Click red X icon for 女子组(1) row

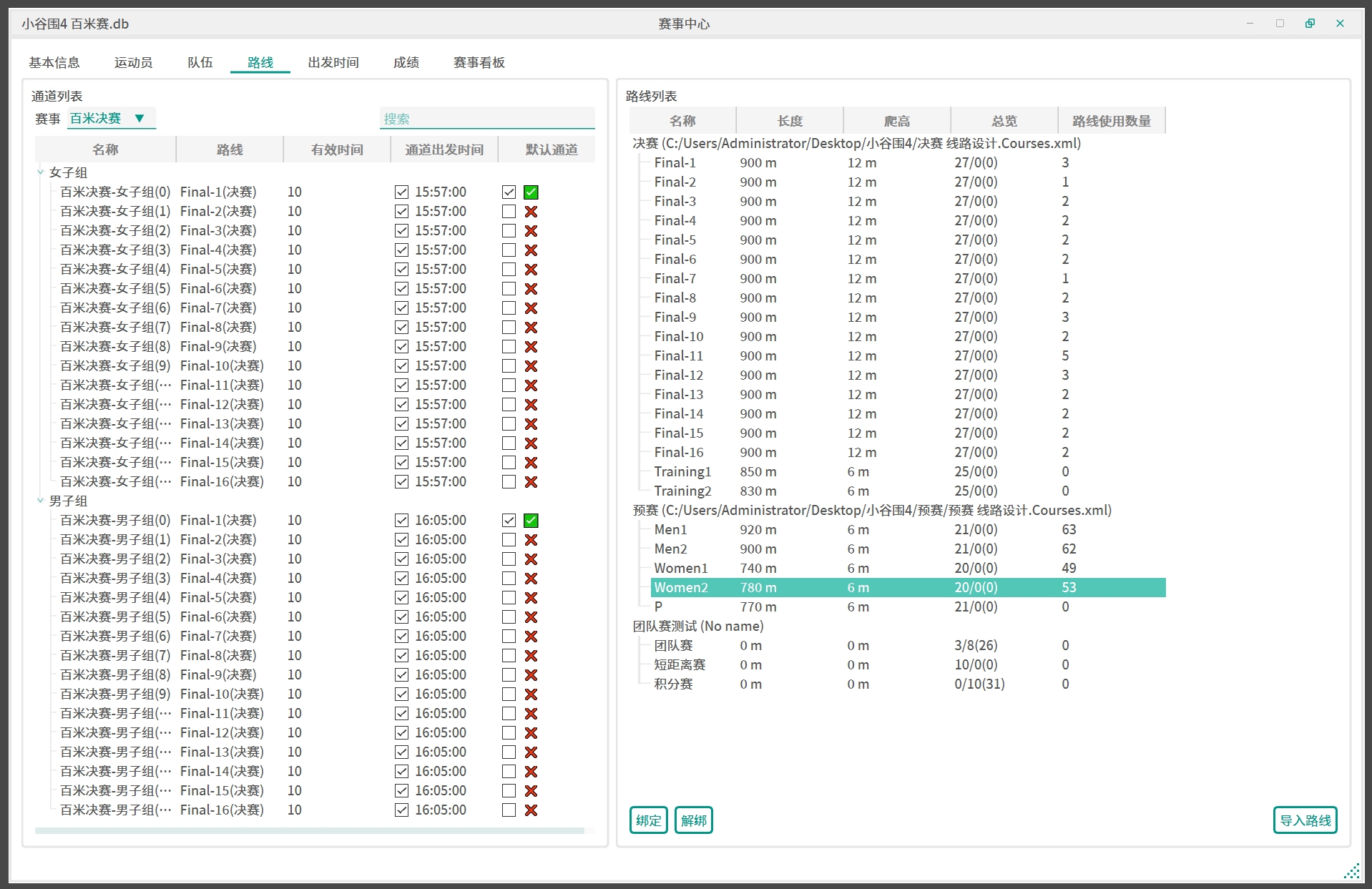point(531,211)
